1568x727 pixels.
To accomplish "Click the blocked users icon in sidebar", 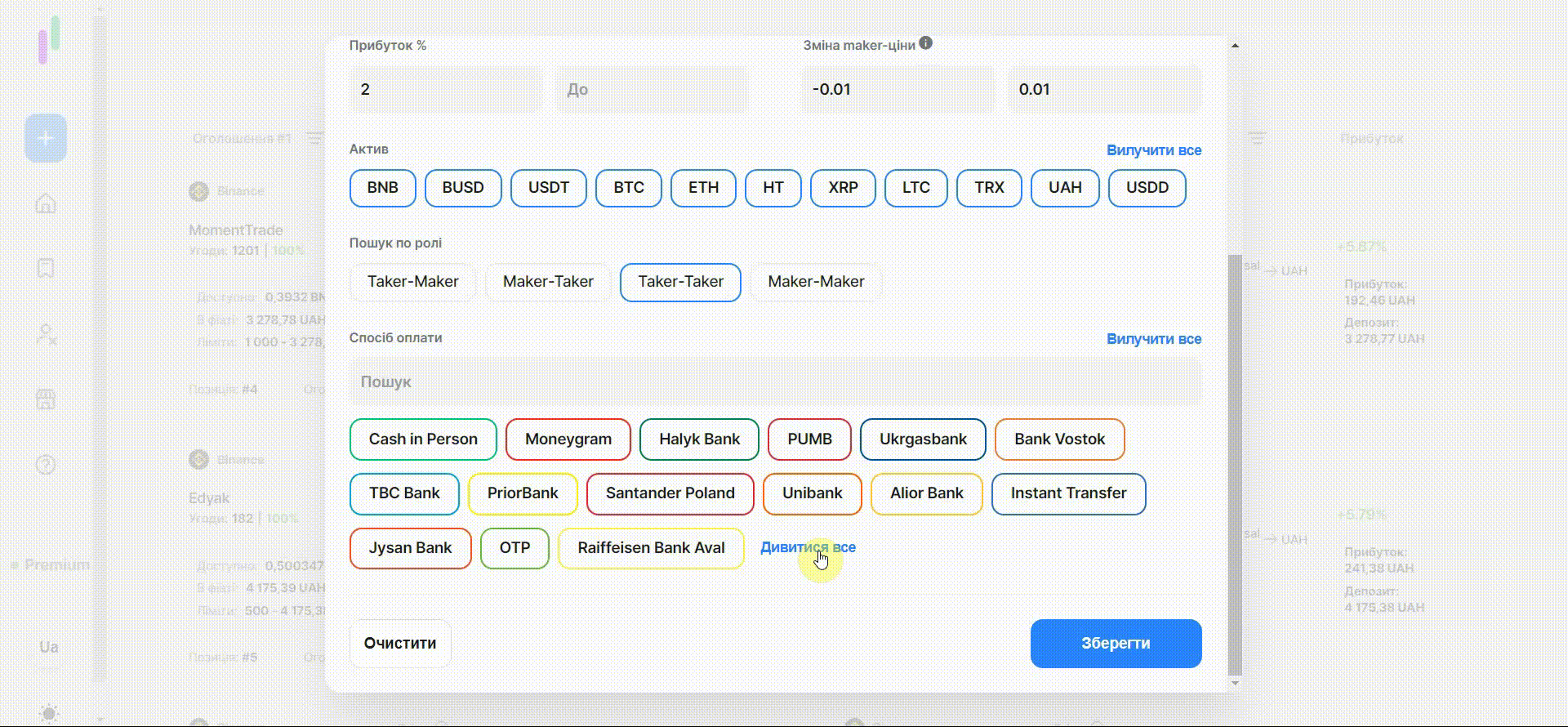I will click(x=46, y=334).
